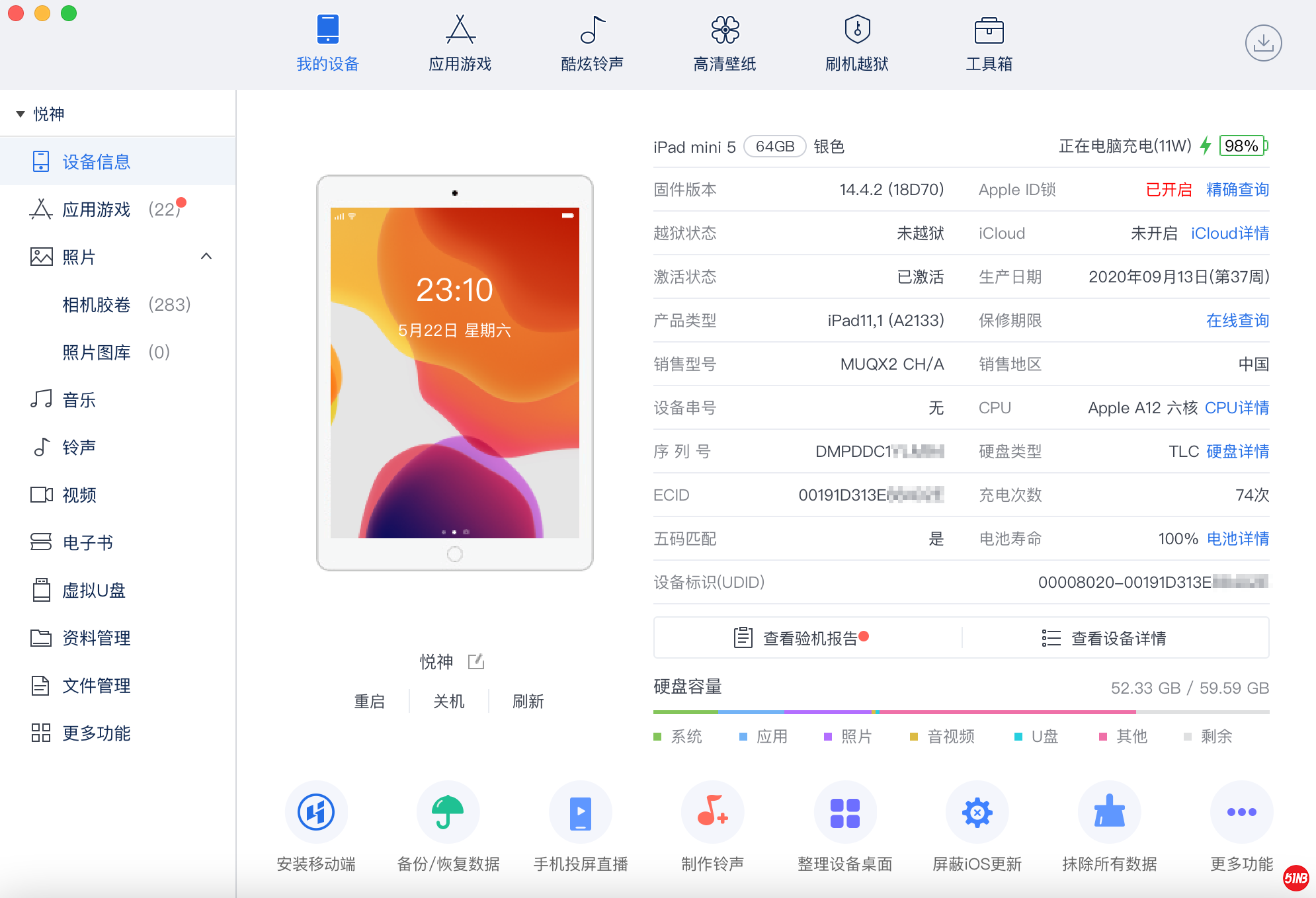Click the download manager icon
This screenshot has width=1316, height=898.
click(1263, 43)
